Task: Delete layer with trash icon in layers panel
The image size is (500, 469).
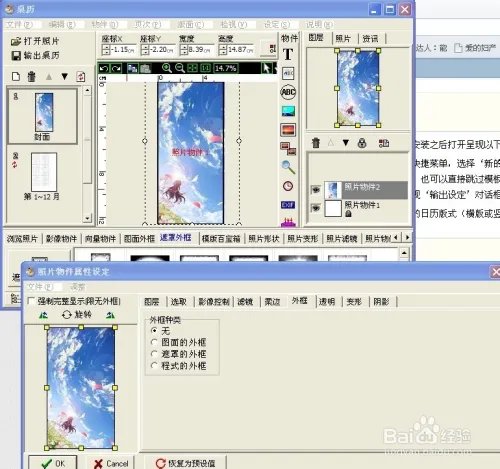Action: (315, 143)
